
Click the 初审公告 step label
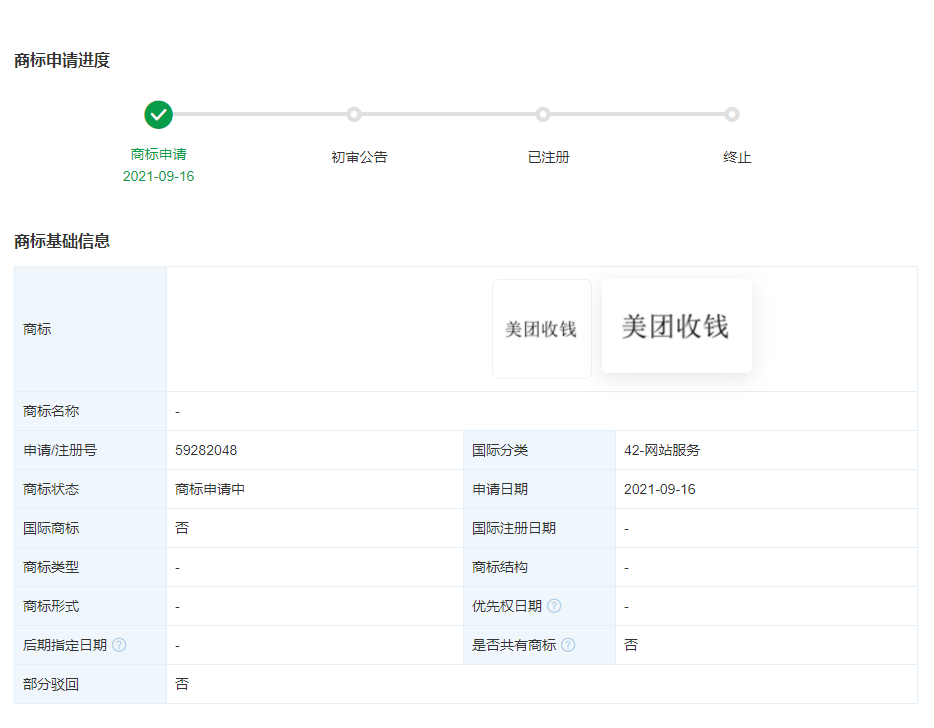click(x=359, y=157)
